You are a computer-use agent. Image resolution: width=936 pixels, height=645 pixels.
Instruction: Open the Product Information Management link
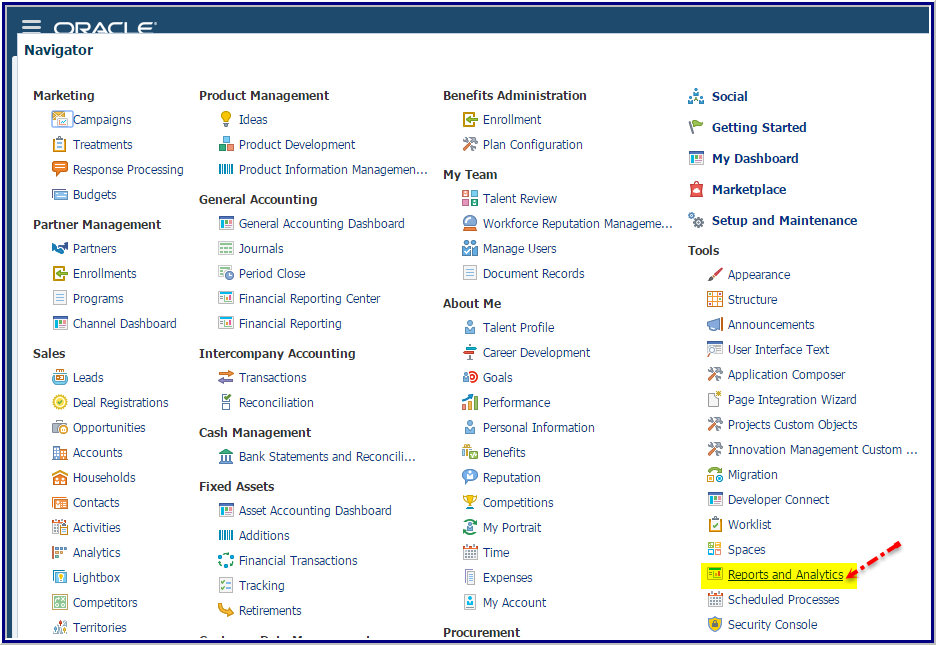click(332, 169)
